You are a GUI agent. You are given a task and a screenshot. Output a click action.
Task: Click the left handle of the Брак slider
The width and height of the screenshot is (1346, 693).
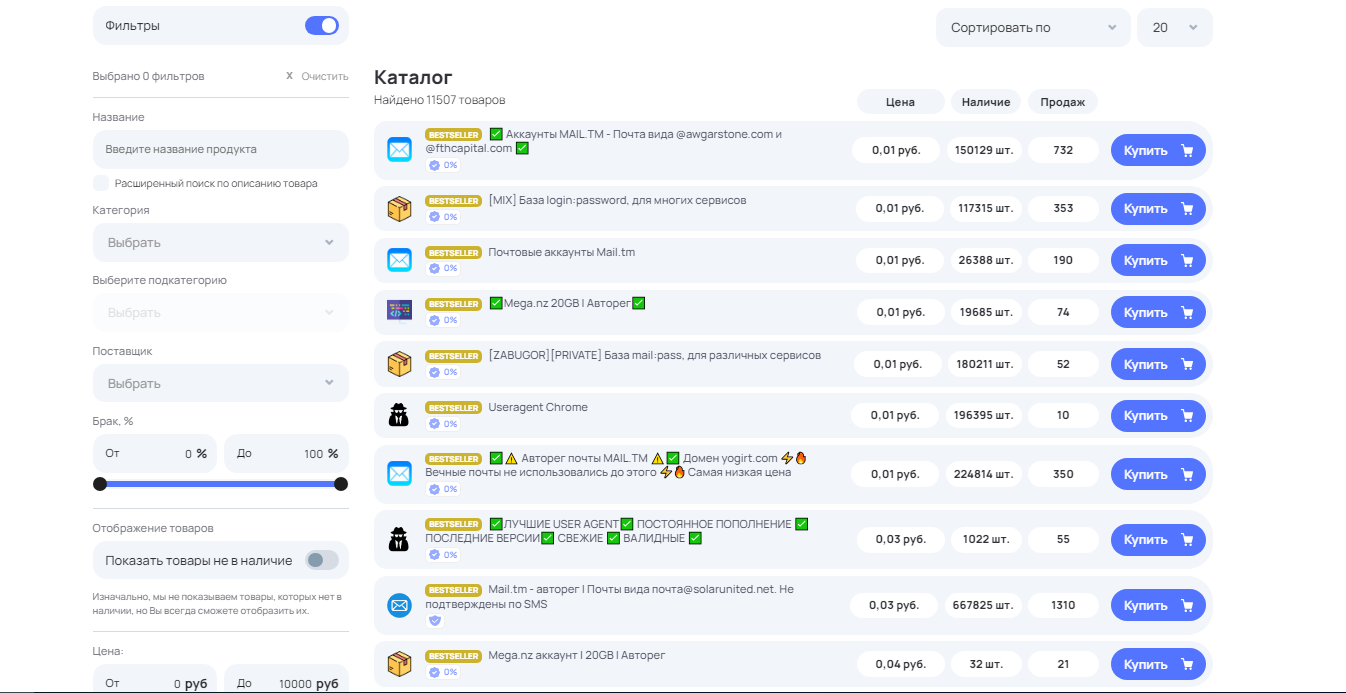pos(100,484)
